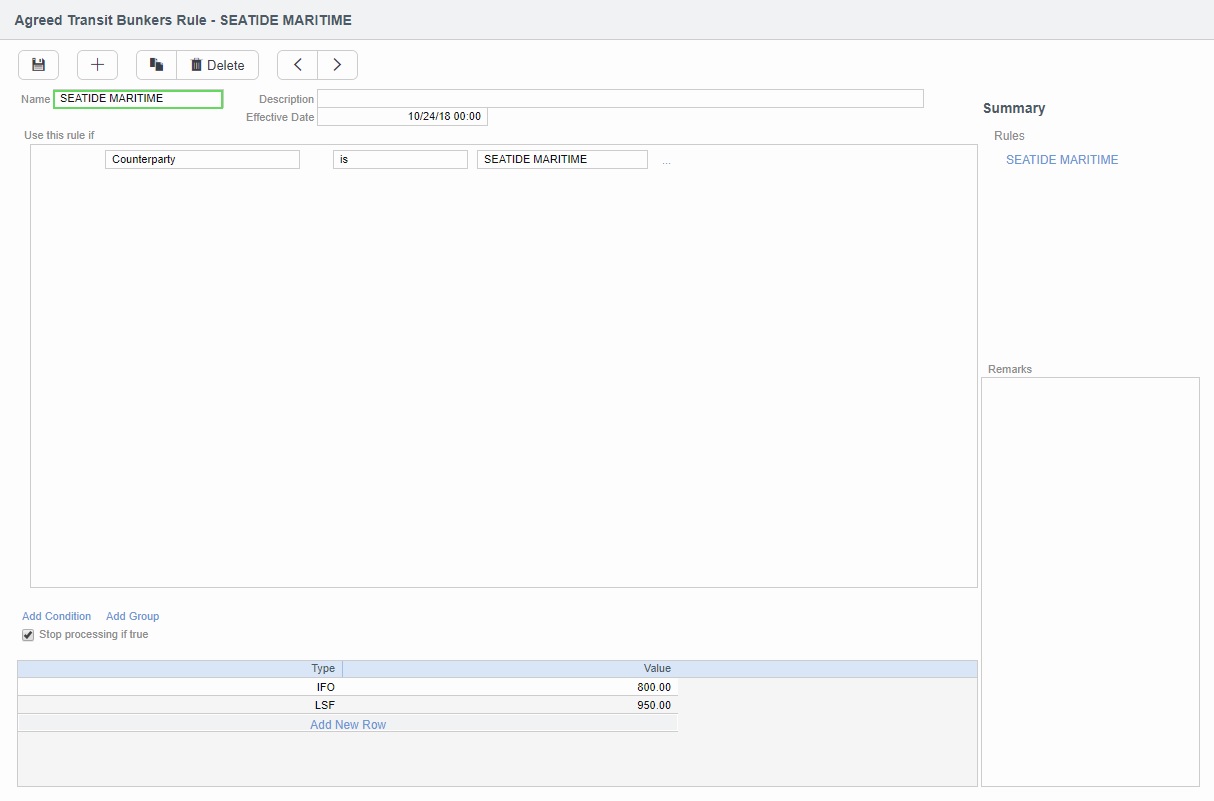1214x801 pixels.
Task: Click the Save floppy disk icon
Action: click(38, 65)
